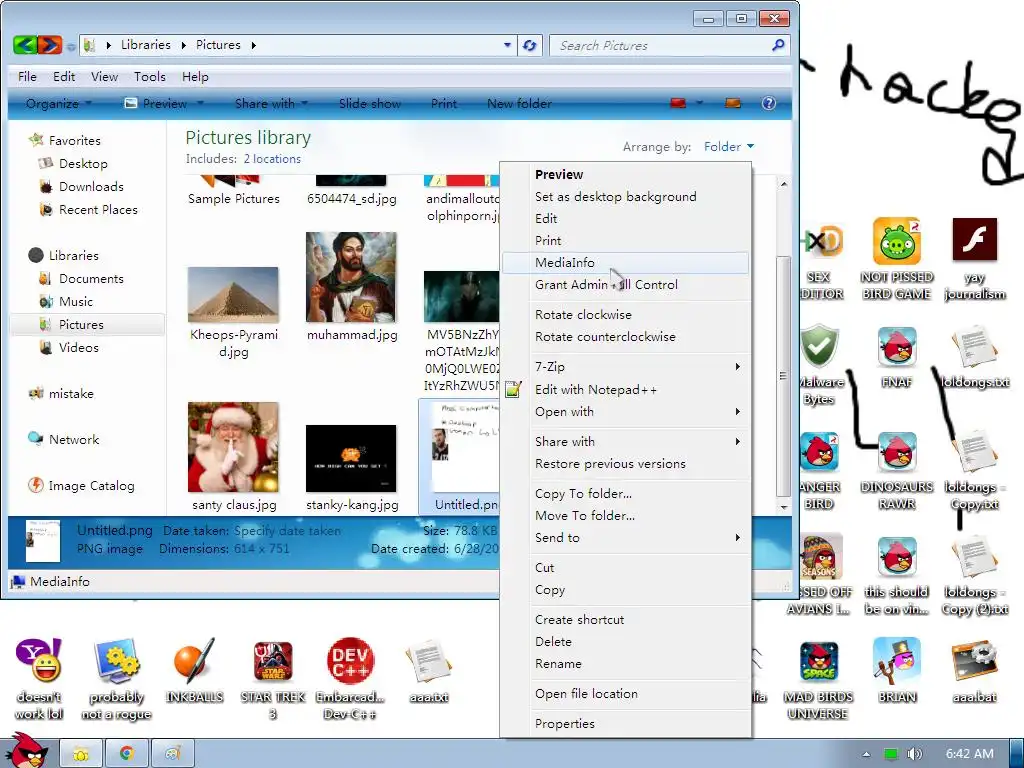Click the green Back arrow in Explorer
The width and height of the screenshot is (1024, 768).
coord(25,45)
